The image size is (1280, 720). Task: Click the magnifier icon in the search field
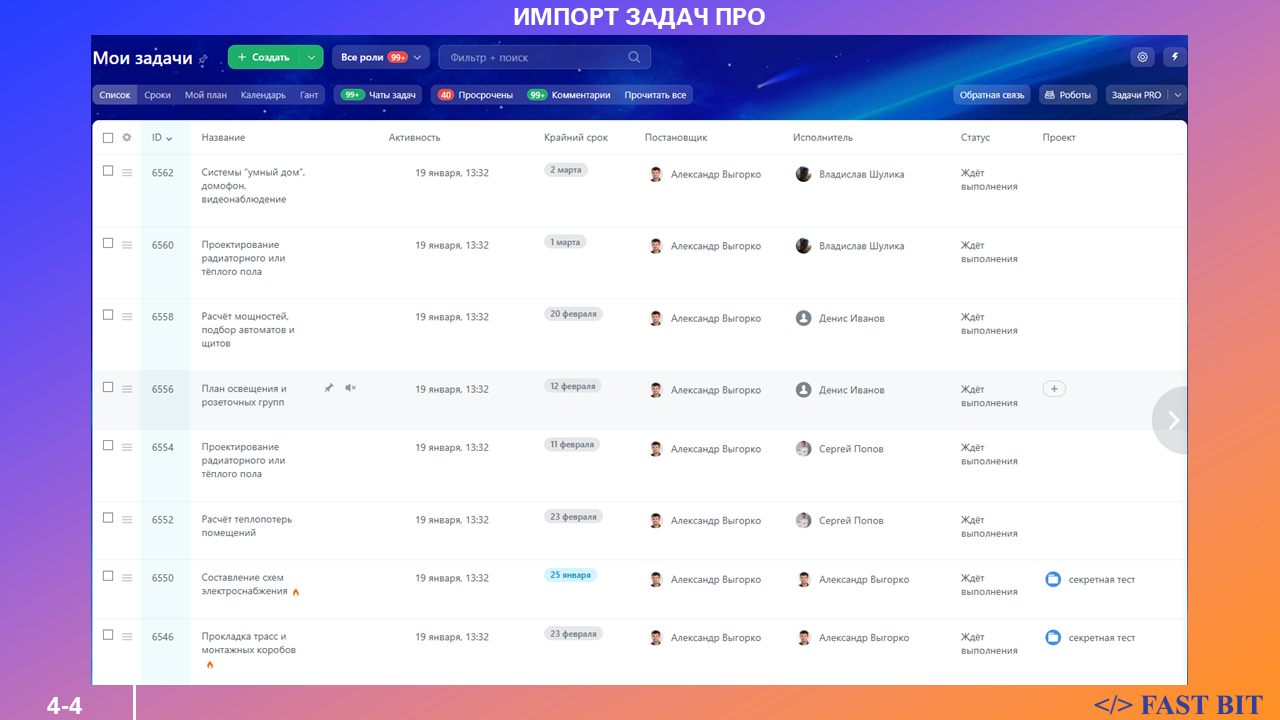pos(634,57)
